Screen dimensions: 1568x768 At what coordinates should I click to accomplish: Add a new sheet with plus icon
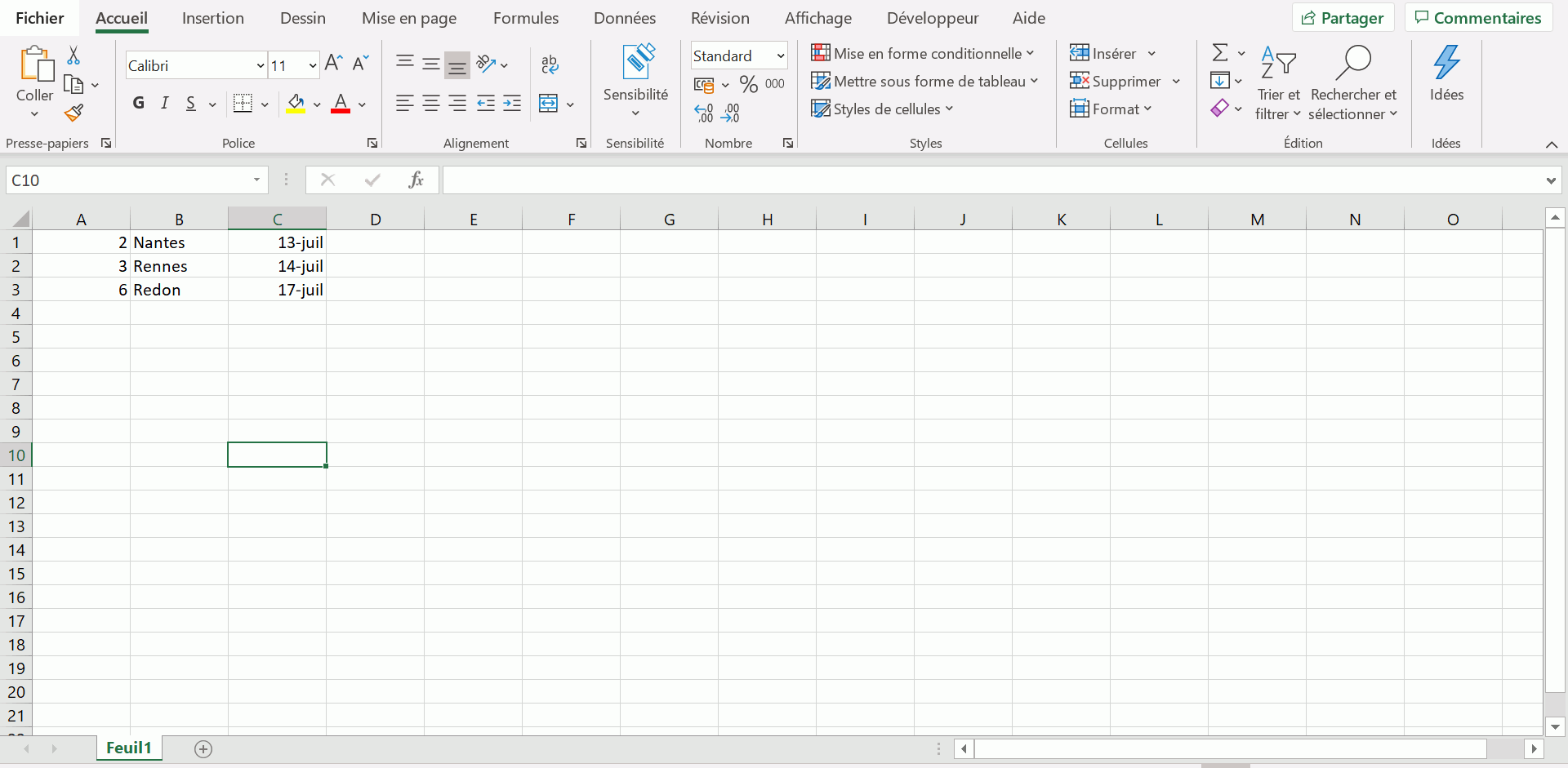(203, 748)
